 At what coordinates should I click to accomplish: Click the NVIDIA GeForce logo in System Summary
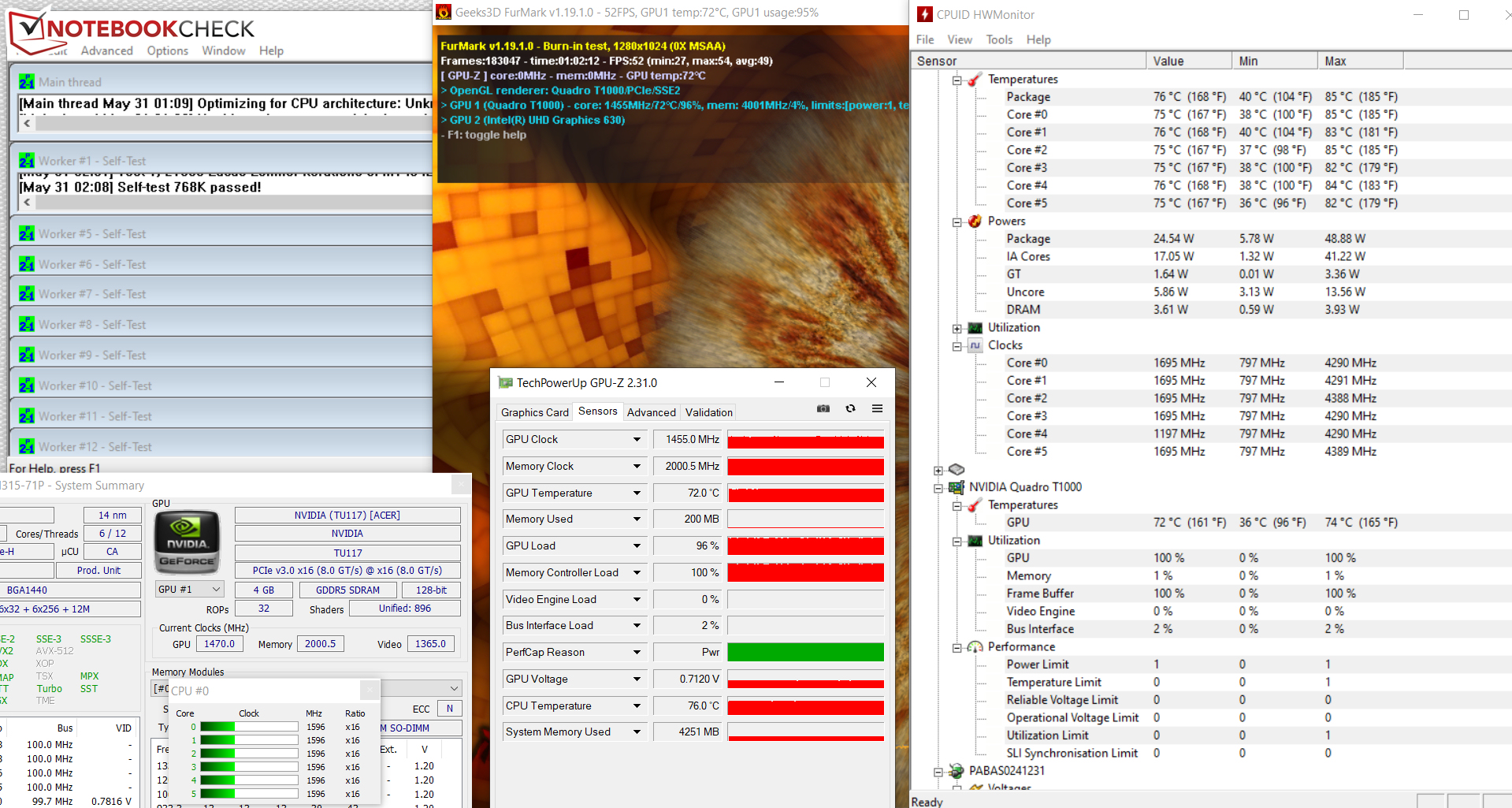click(x=187, y=542)
